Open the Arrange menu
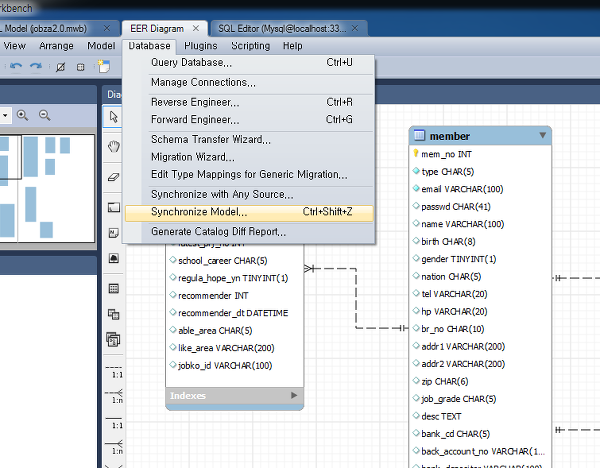The height and width of the screenshot is (468, 600). point(56,46)
